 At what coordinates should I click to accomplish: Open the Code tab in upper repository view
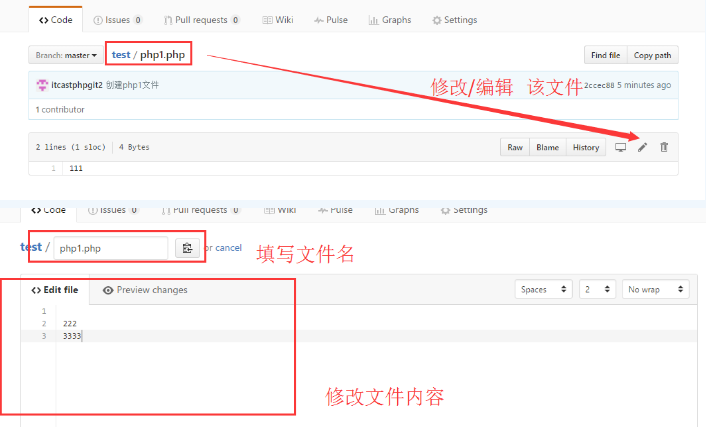pos(55,20)
